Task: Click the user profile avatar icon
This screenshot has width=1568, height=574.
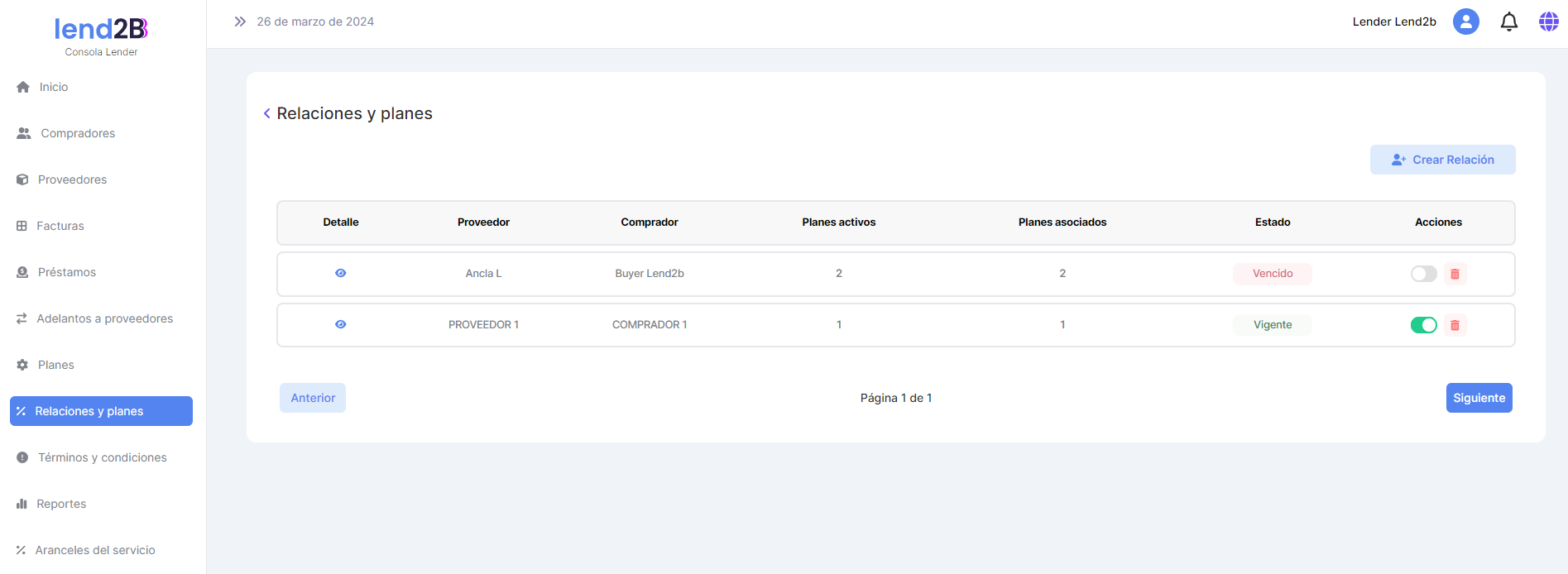Action: (x=1465, y=22)
